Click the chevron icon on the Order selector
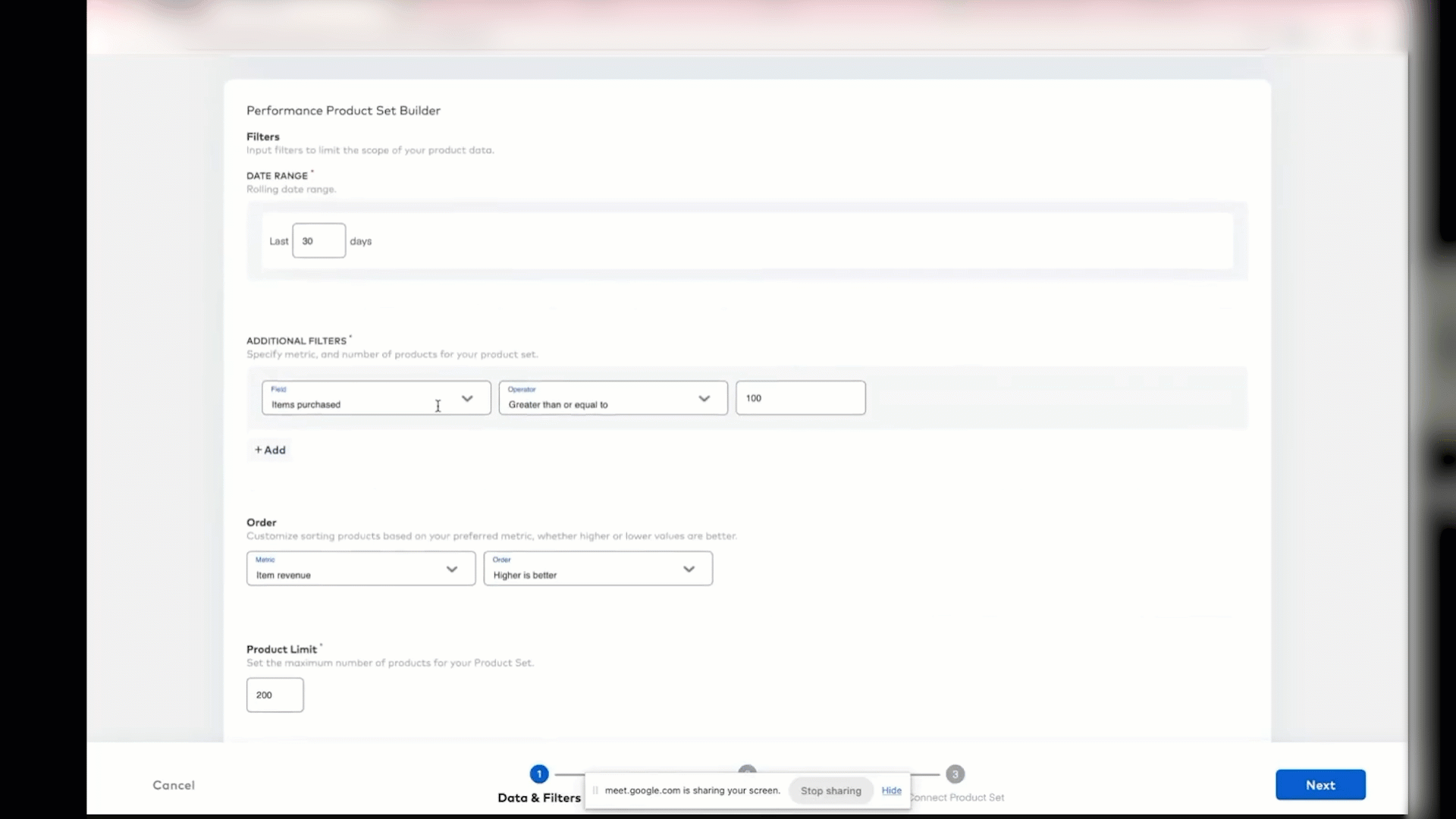Image resolution: width=1456 pixels, height=819 pixels. point(689,568)
